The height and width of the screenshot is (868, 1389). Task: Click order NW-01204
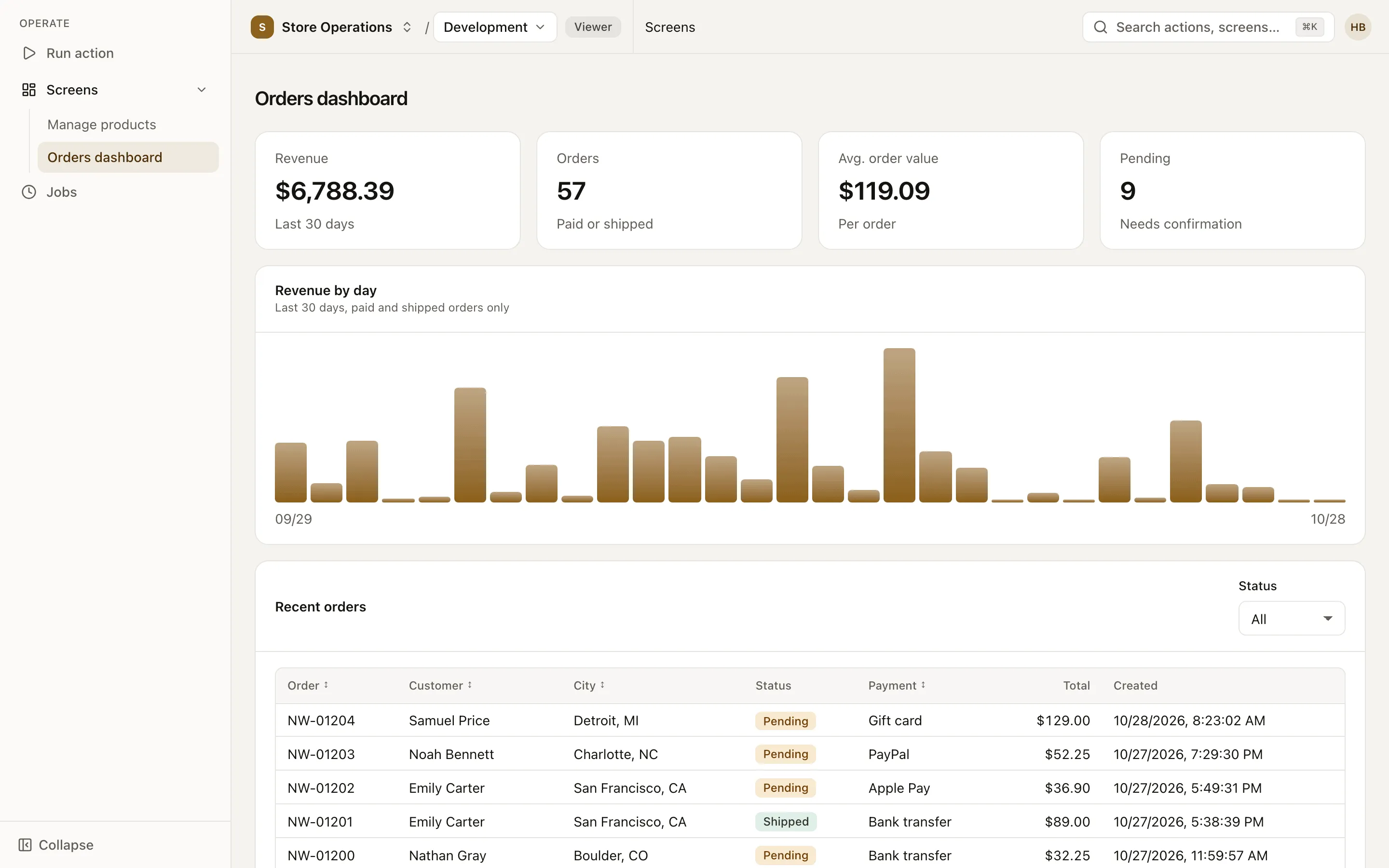pos(321,720)
